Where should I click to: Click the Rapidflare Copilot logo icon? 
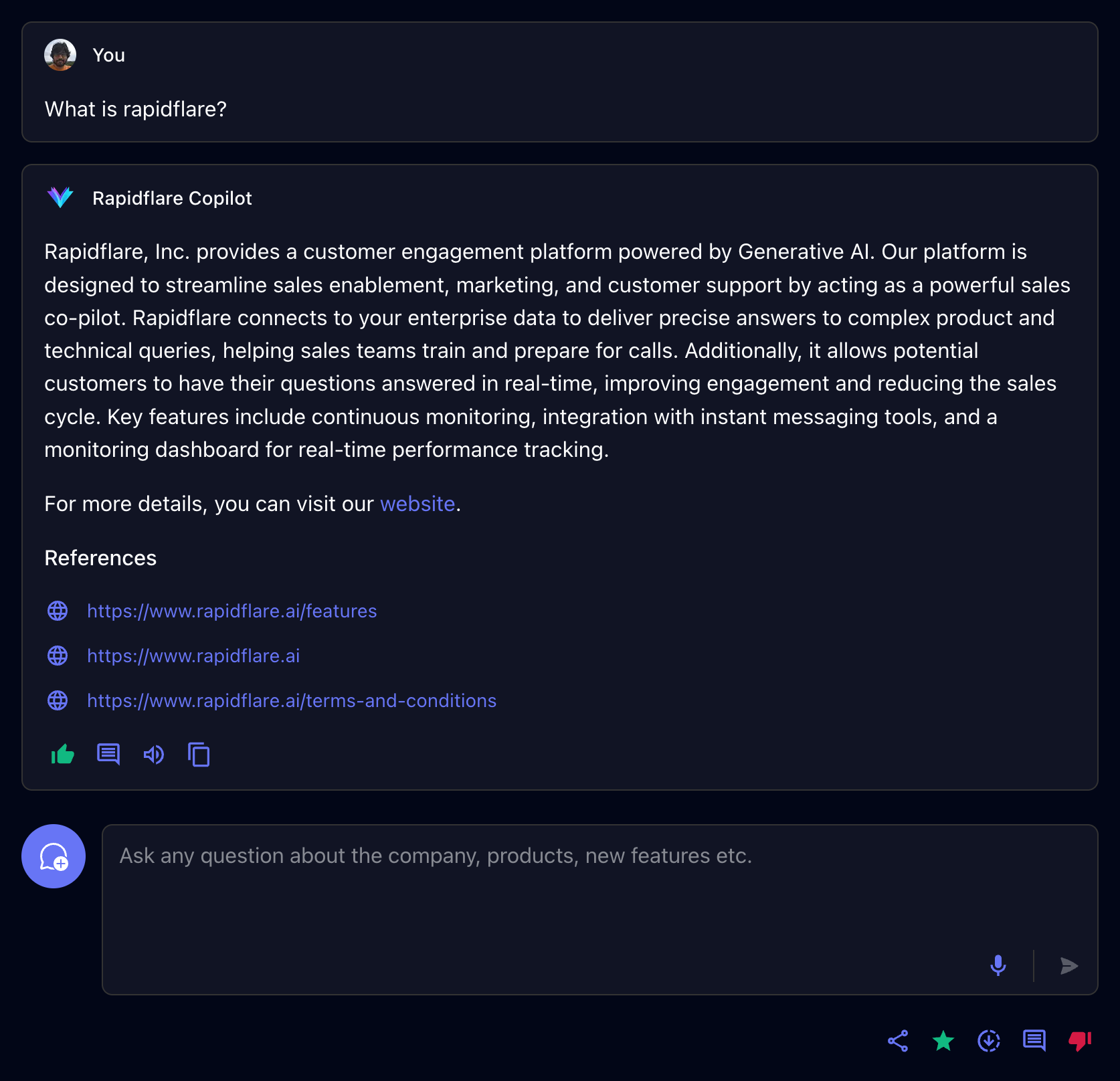pyautogui.click(x=60, y=197)
